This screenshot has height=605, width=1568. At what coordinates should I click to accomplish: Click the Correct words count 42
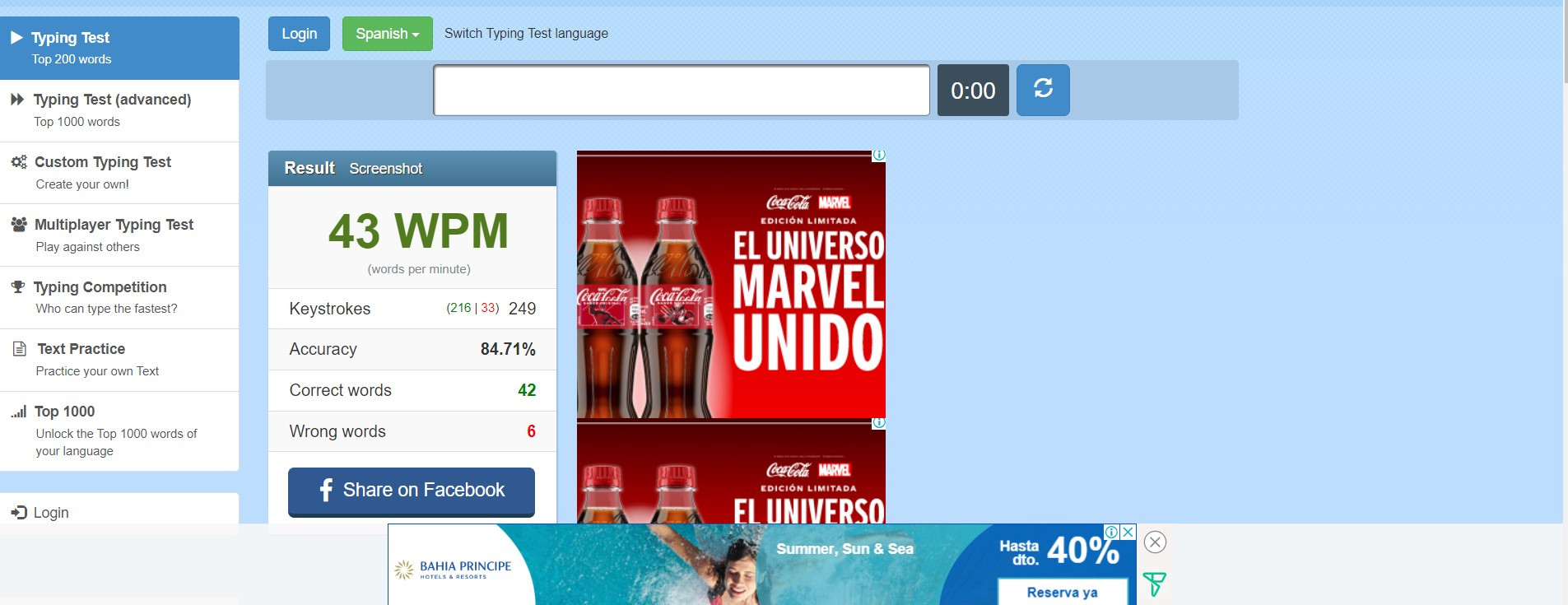tap(527, 390)
